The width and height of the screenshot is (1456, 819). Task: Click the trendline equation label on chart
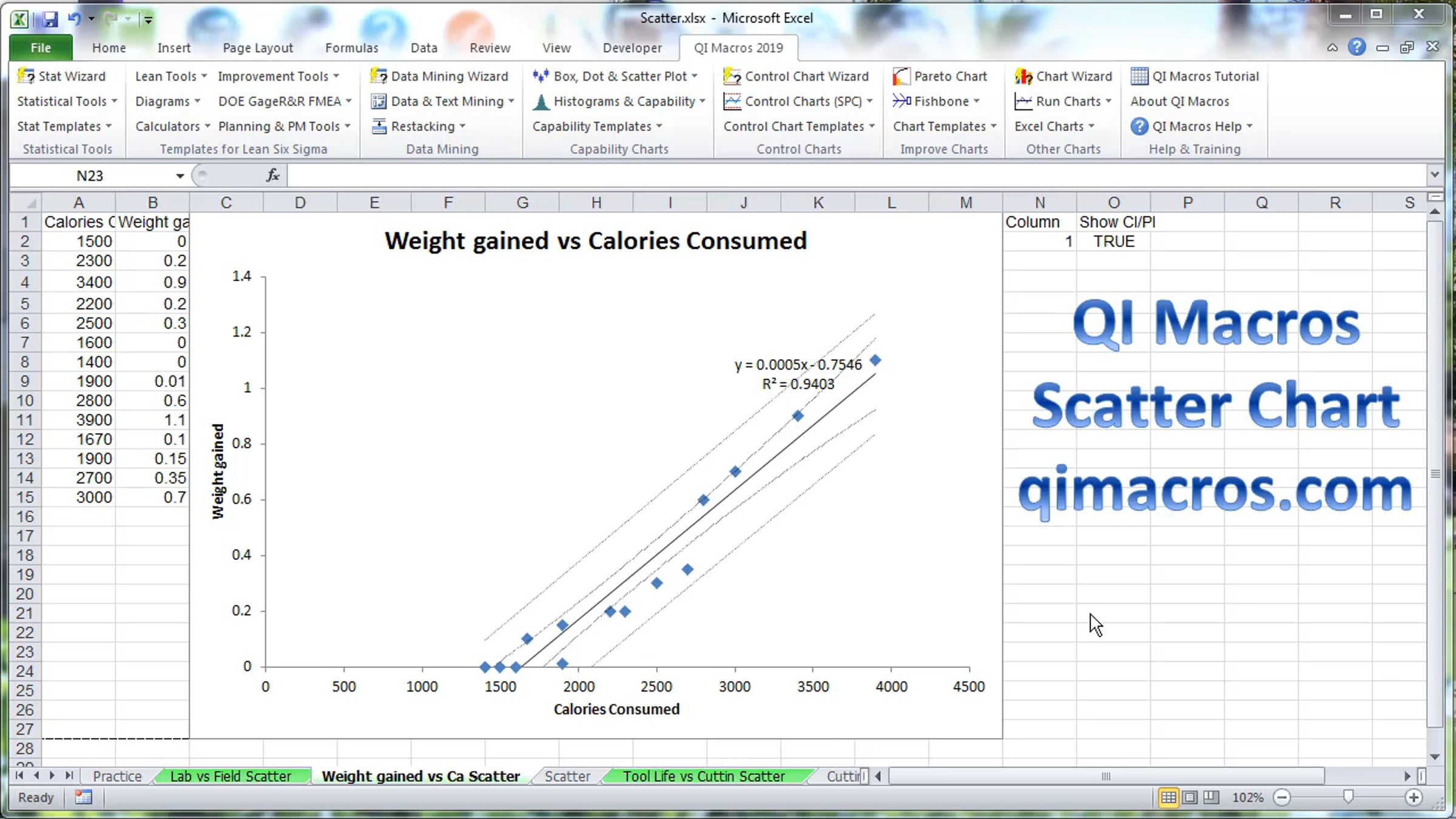point(798,374)
